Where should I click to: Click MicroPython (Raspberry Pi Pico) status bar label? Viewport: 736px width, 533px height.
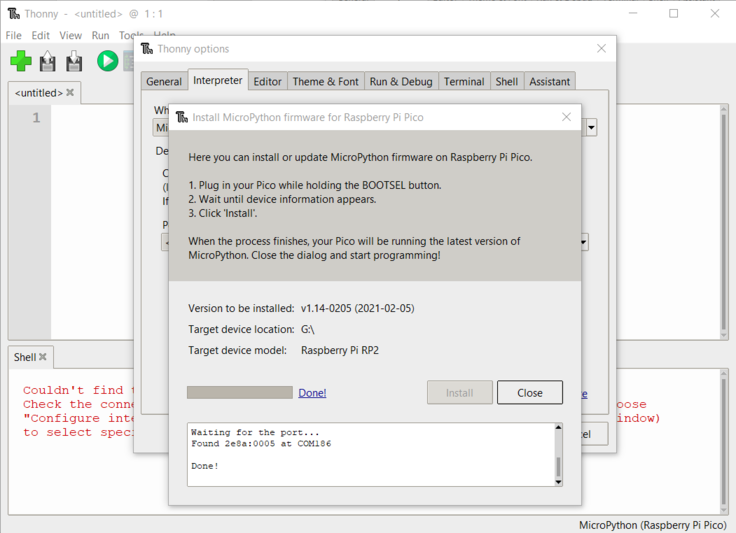652,525
